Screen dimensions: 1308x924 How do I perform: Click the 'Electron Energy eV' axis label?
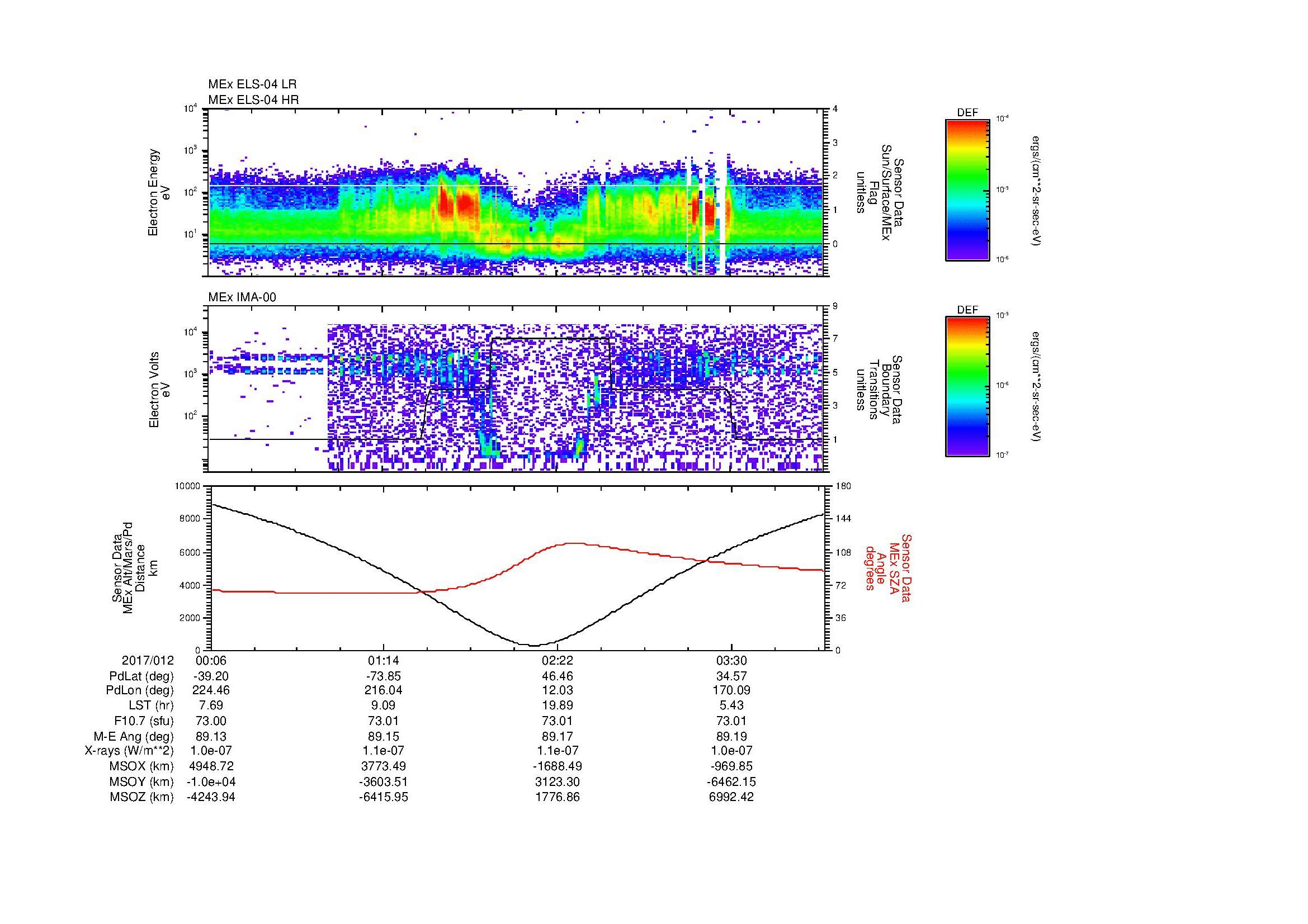[159, 192]
